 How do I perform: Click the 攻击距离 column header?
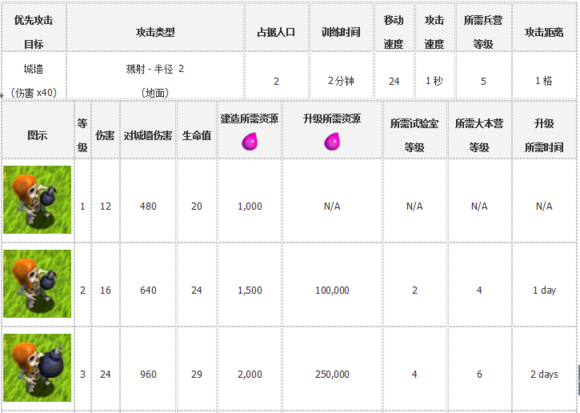(x=544, y=32)
